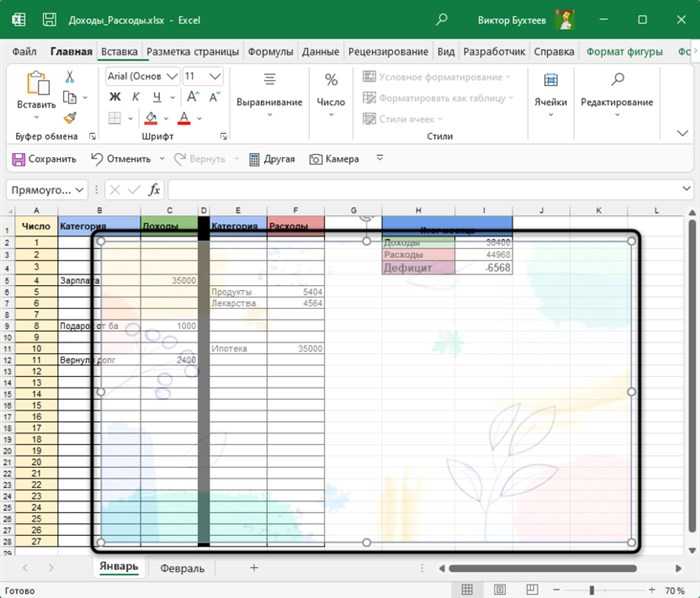The height and width of the screenshot is (598, 700).
Task: Click the Copy icon in clipboard group
Action: coord(70,97)
